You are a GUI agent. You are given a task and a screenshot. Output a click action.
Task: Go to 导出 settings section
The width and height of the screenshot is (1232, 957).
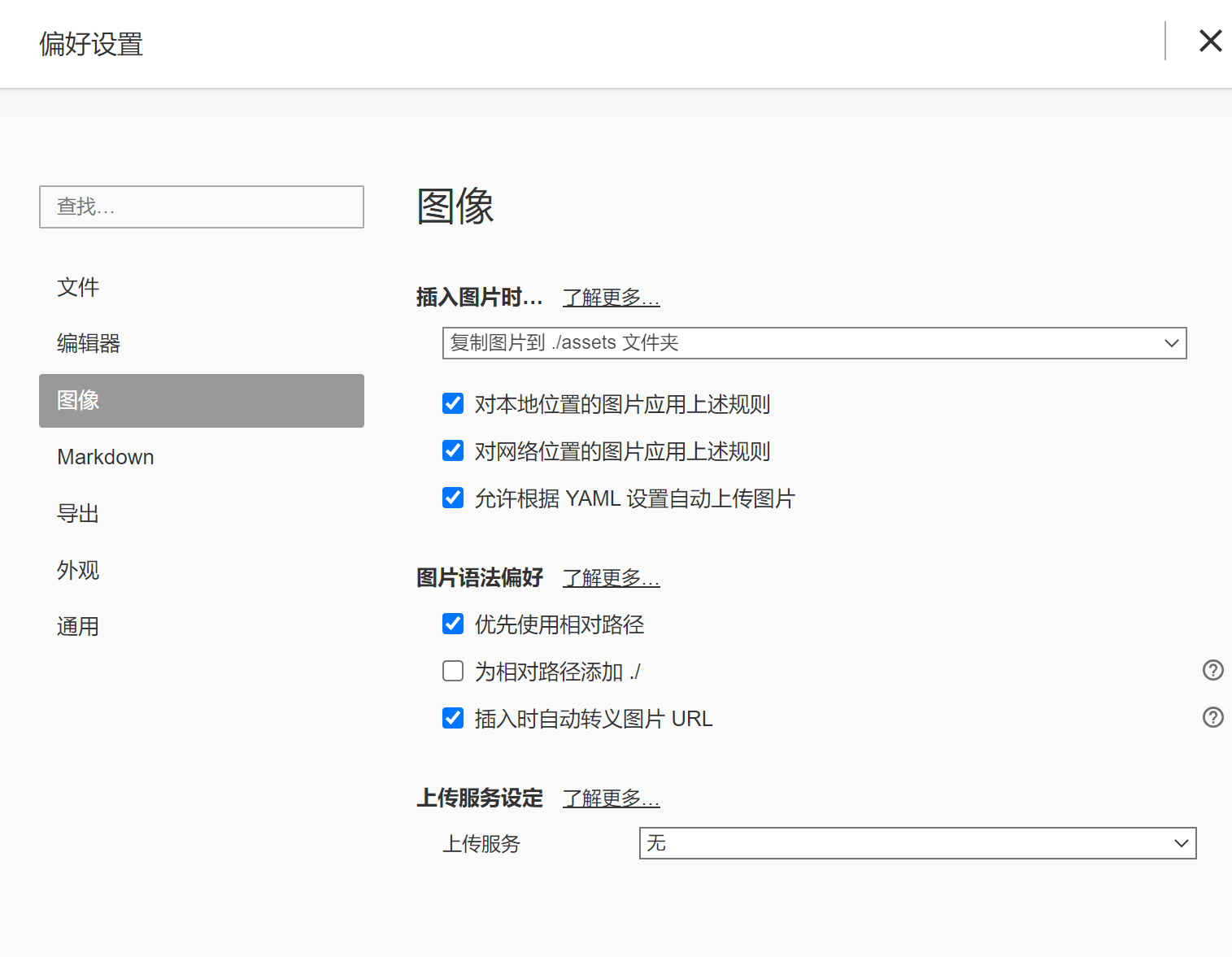coord(78,514)
